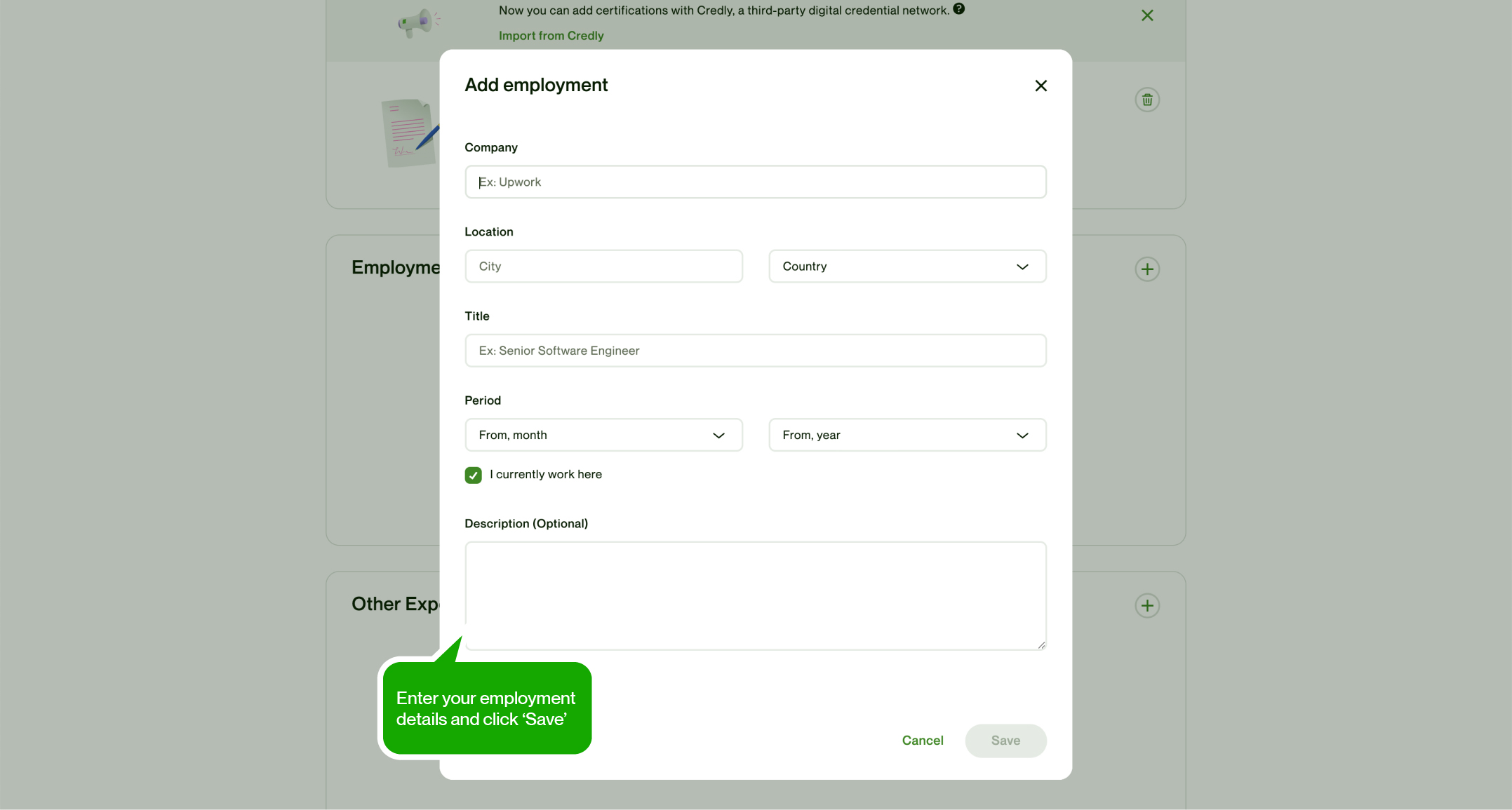Screen dimensions: 1512x810
Task: Click the trash delete icon
Action: [1147, 100]
